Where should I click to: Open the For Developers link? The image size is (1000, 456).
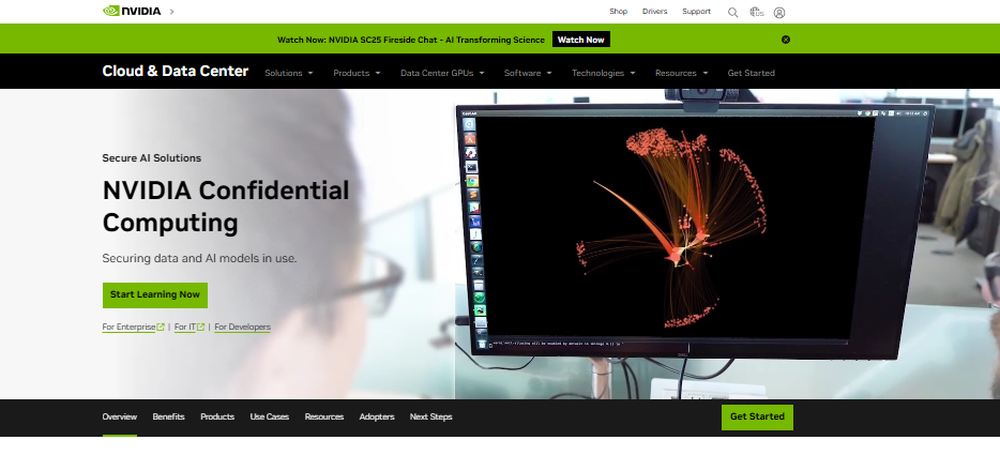pos(242,327)
